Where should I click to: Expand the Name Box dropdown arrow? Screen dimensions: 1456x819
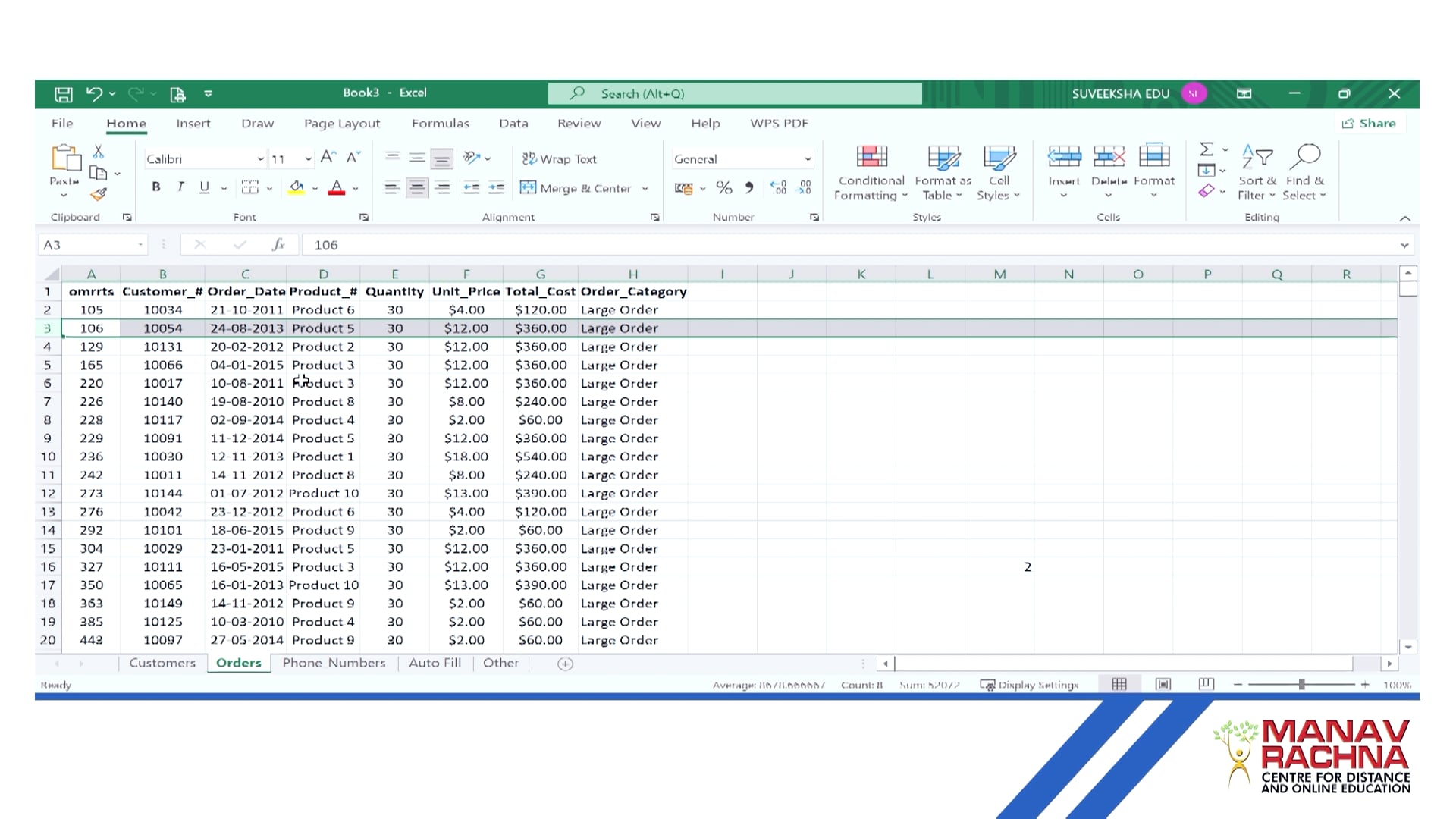click(140, 245)
